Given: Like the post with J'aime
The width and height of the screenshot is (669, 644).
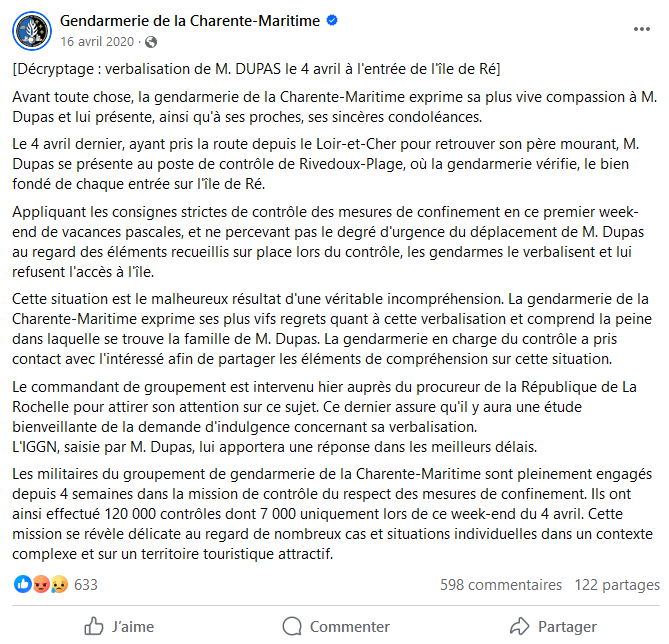Looking at the screenshot, I should pos(119,627).
